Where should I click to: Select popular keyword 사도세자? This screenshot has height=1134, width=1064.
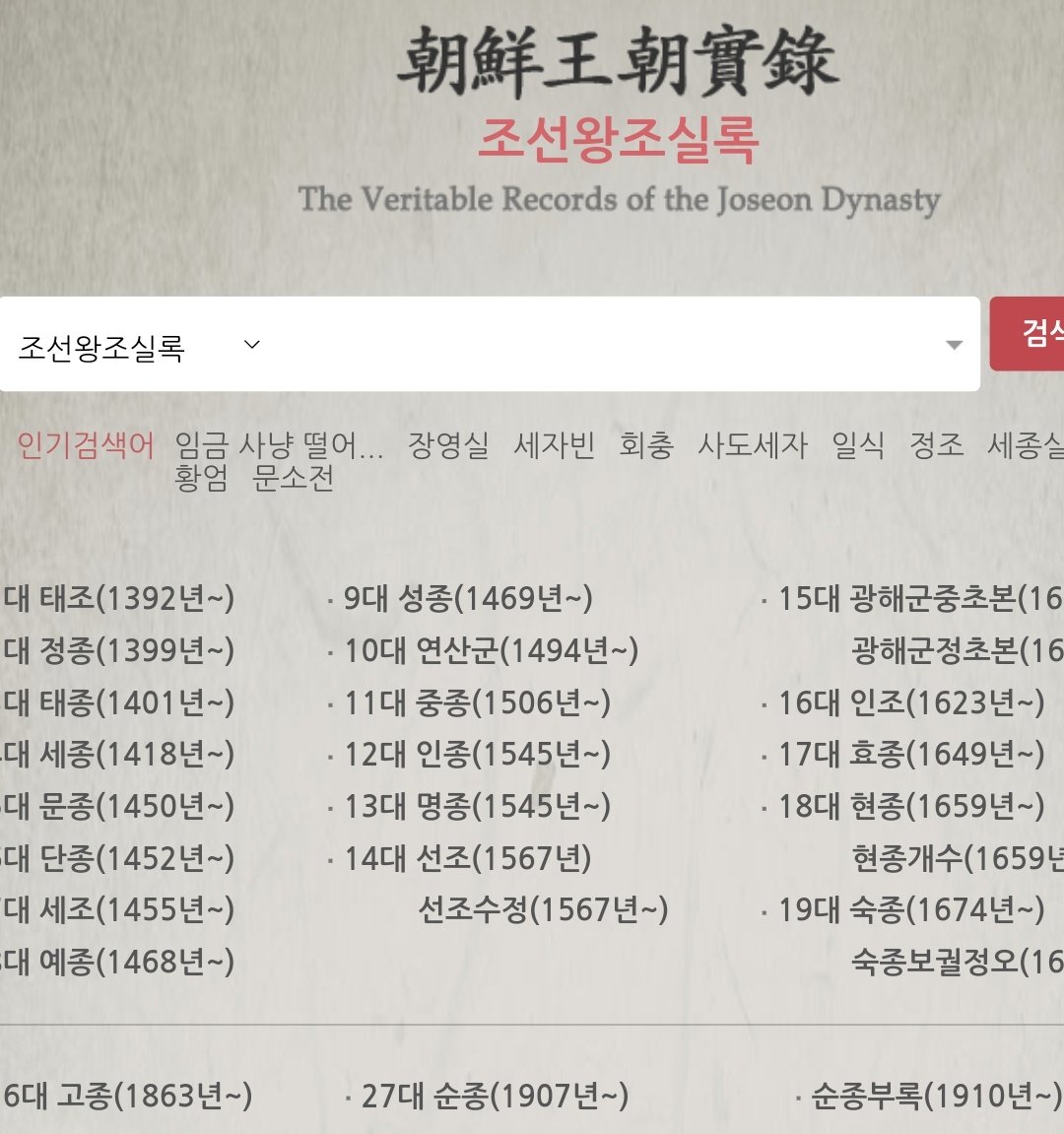(x=753, y=444)
